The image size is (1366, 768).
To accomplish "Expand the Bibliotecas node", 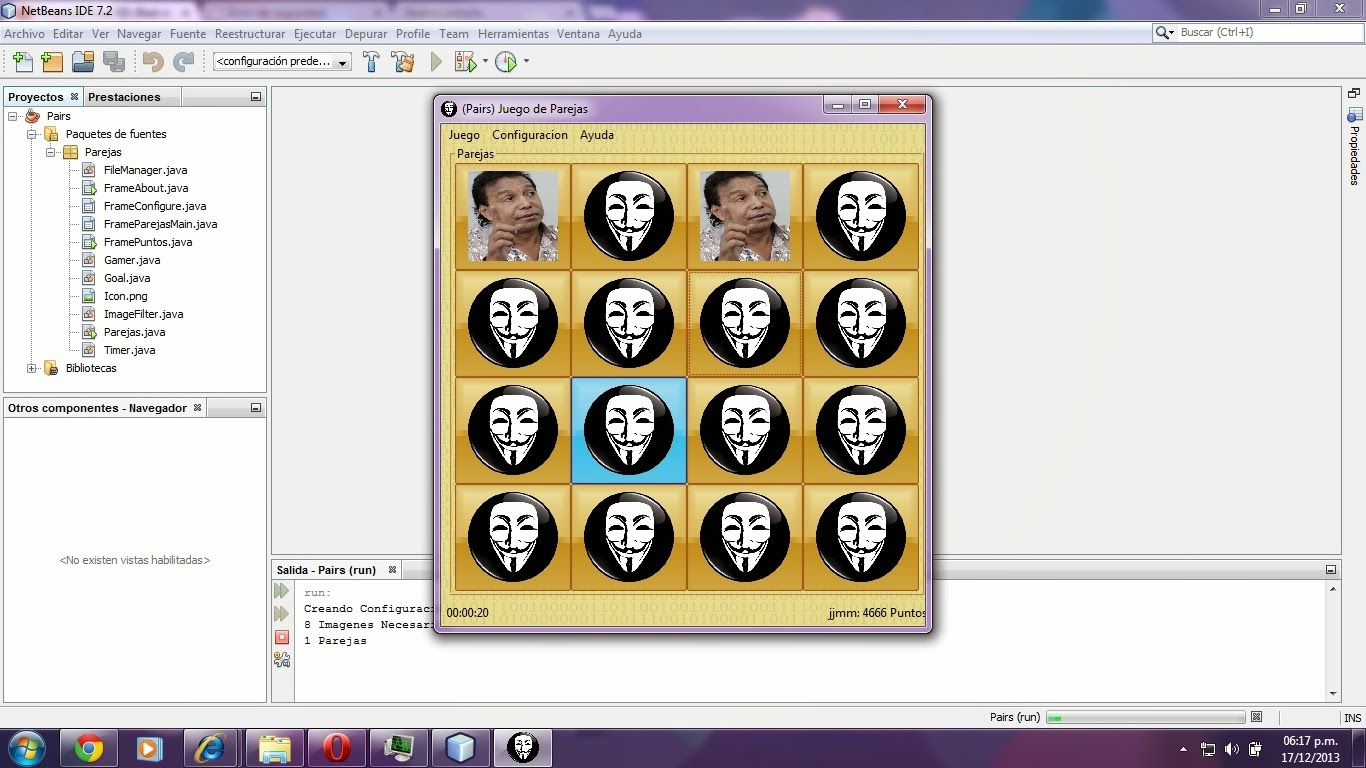I will tap(32, 368).
